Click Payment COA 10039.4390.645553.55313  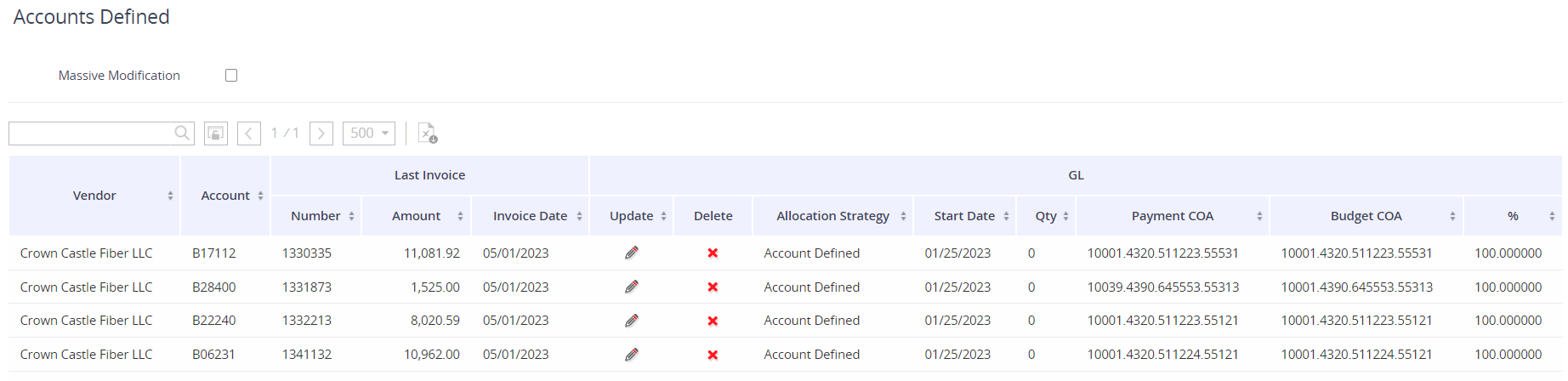[1163, 287]
